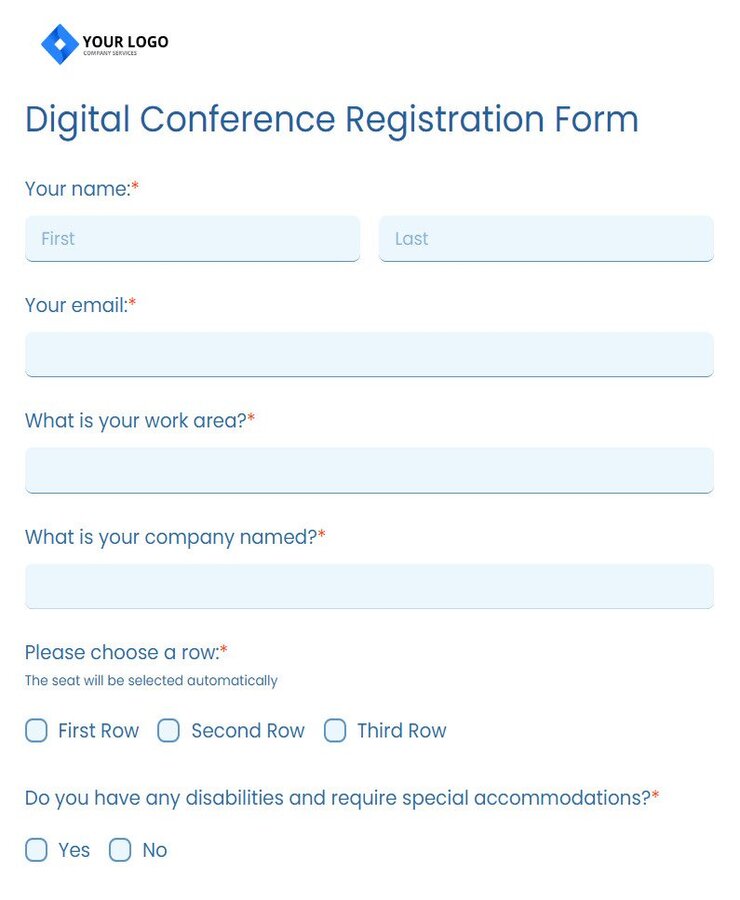Click the Digital Conference Registration Form heading
Image resolution: width=740 pixels, height=900 pixels.
[x=331, y=119]
